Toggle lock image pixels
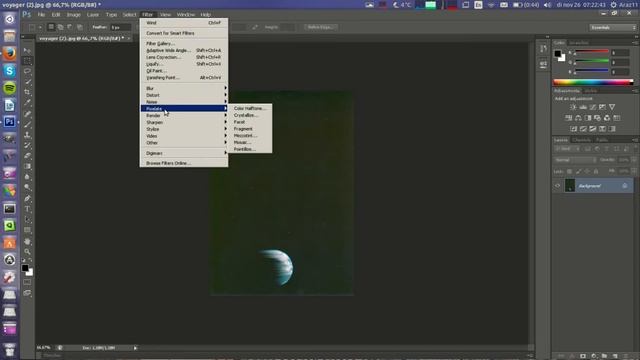Screen dimensions: 640x360 [x=578, y=171]
